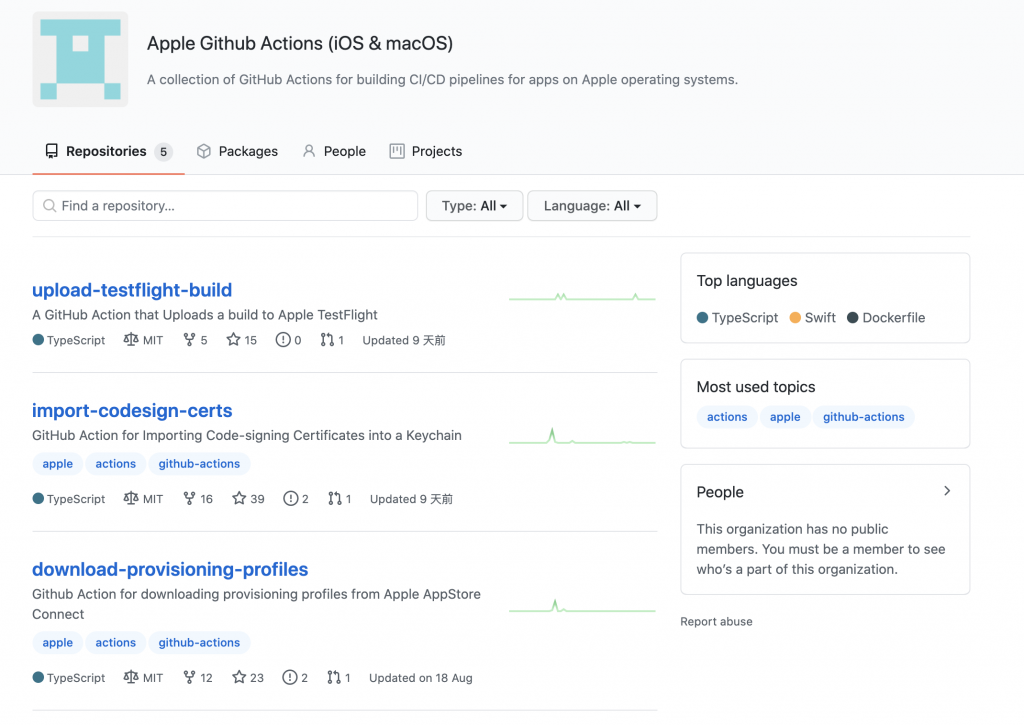Click the issues icon for import-codesign-certs

coord(291,498)
